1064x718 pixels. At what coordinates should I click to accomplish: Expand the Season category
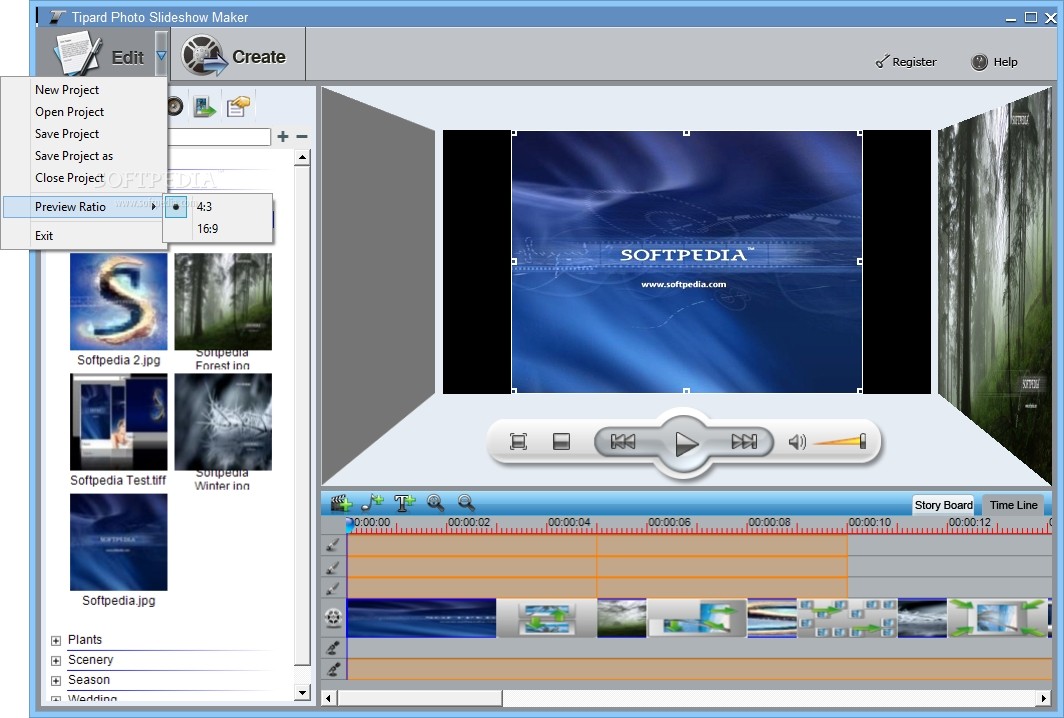click(x=56, y=680)
